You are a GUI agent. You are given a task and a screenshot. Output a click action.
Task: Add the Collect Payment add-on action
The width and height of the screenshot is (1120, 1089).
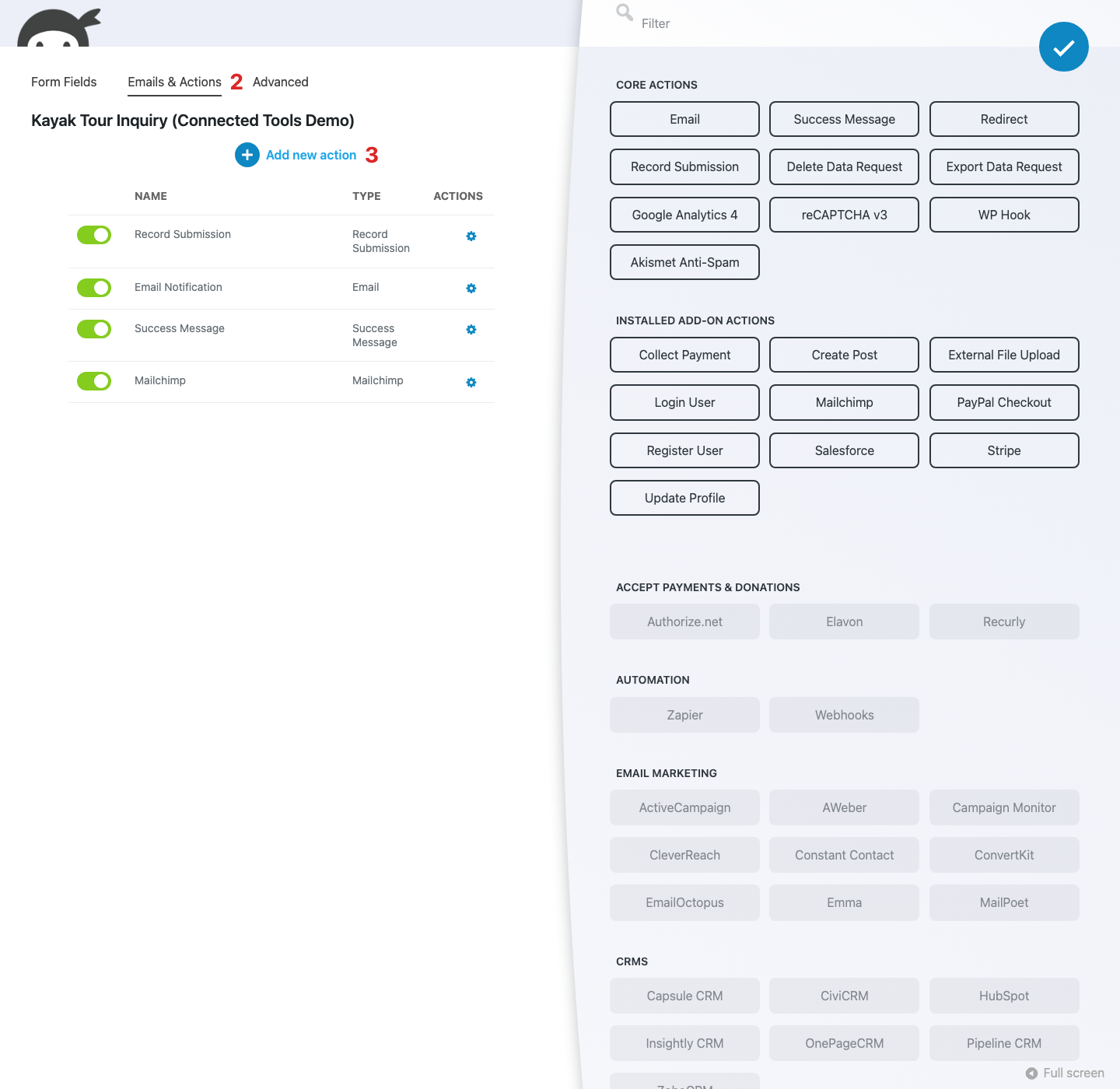[x=684, y=355]
